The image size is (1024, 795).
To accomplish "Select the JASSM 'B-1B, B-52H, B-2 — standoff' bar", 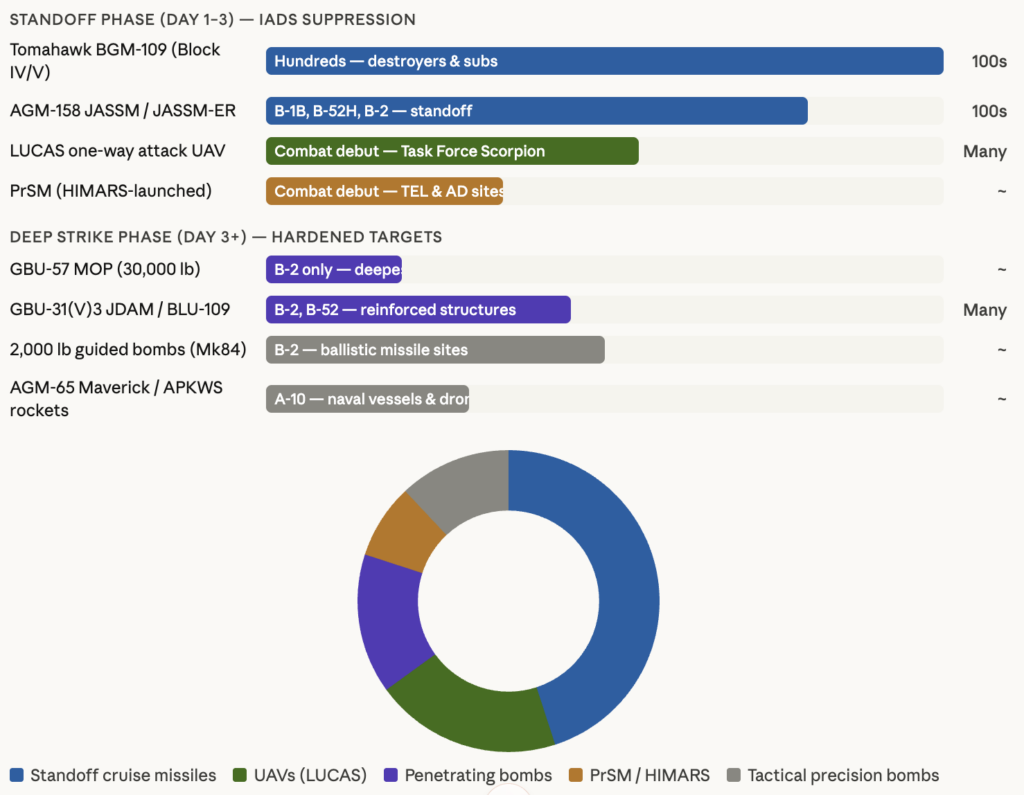I will tap(536, 111).
